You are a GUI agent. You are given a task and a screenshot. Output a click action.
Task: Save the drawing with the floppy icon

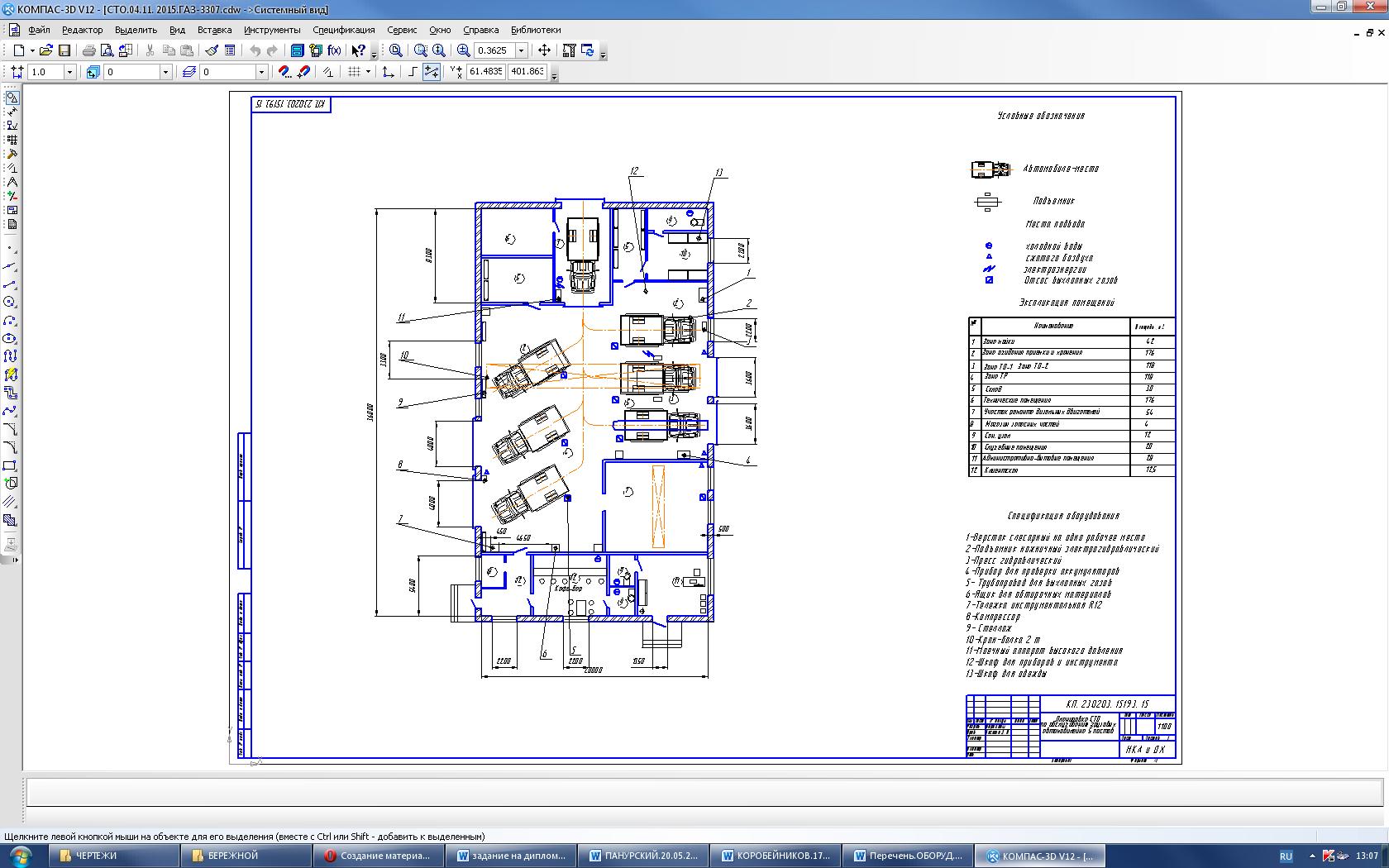(x=64, y=50)
